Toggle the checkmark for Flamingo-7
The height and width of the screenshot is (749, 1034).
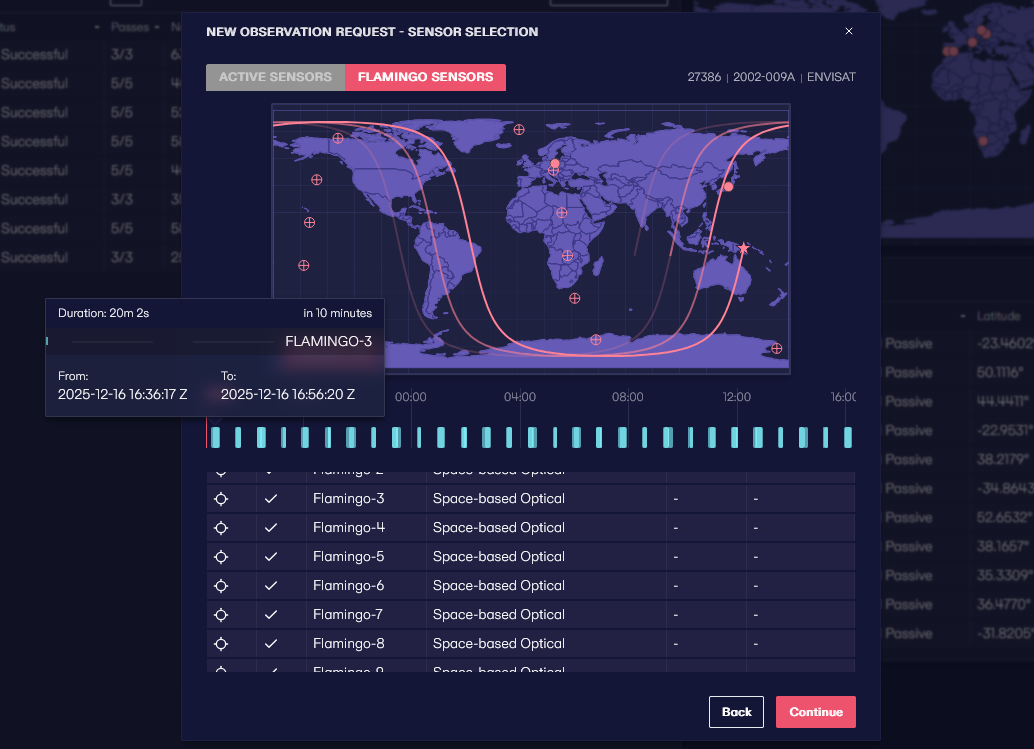(270, 615)
